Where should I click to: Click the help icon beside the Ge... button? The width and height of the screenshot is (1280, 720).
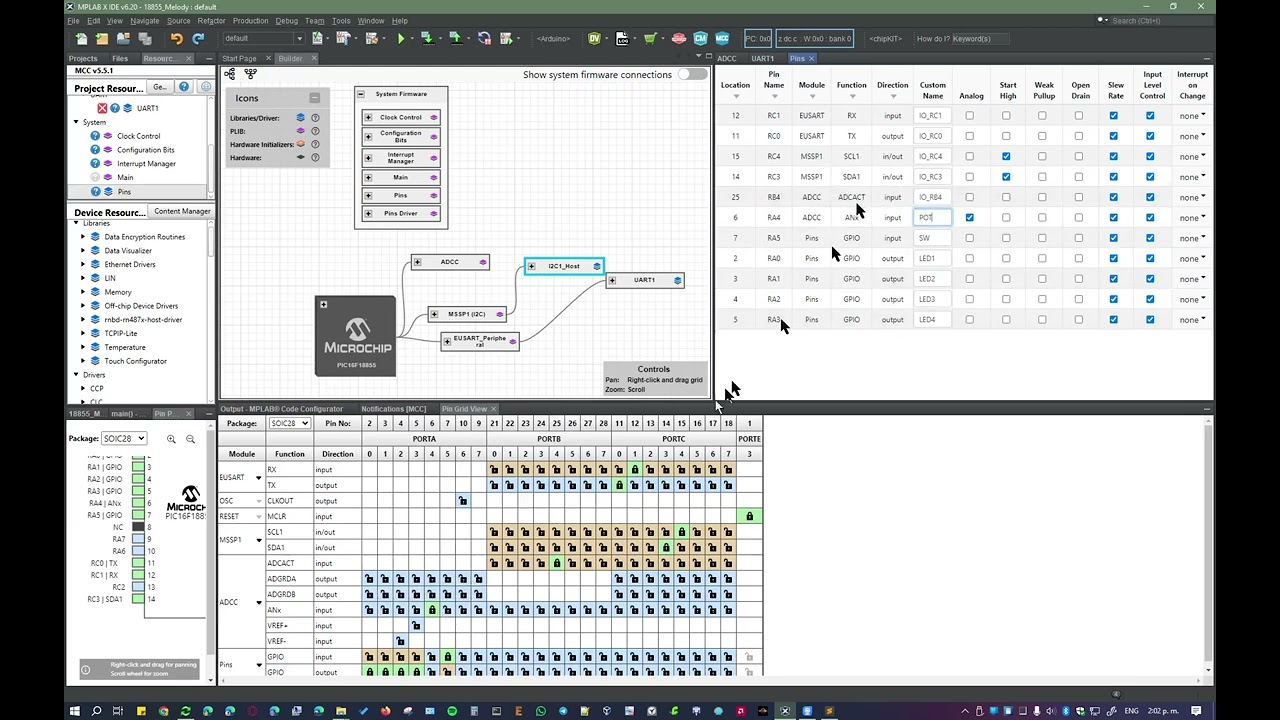click(184, 87)
